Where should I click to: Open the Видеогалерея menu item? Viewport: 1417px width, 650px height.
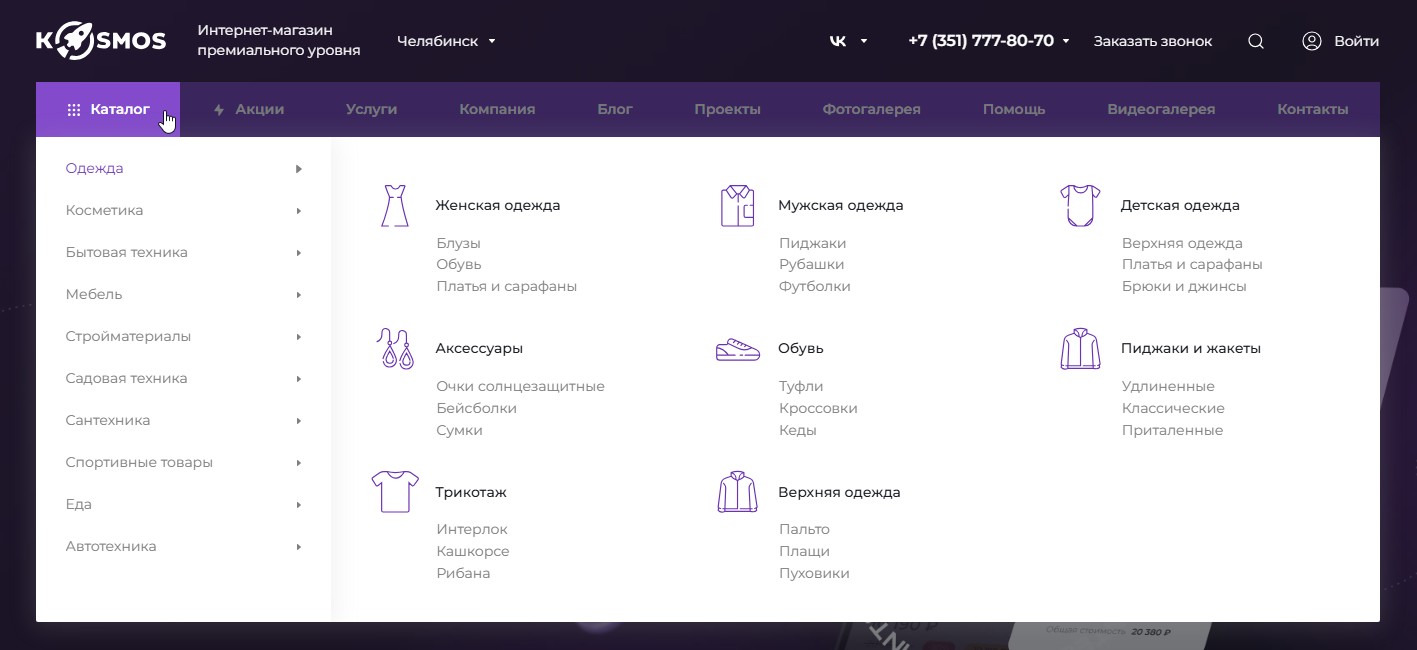(x=1161, y=110)
